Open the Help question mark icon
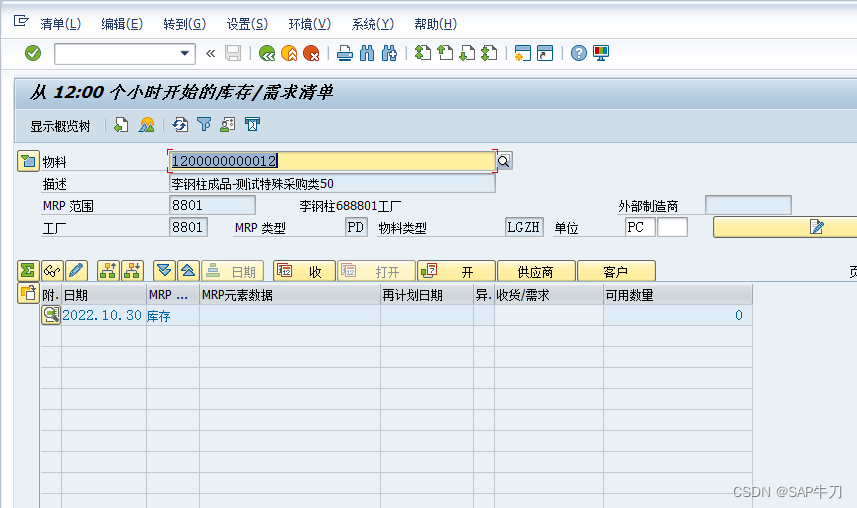 [579, 53]
